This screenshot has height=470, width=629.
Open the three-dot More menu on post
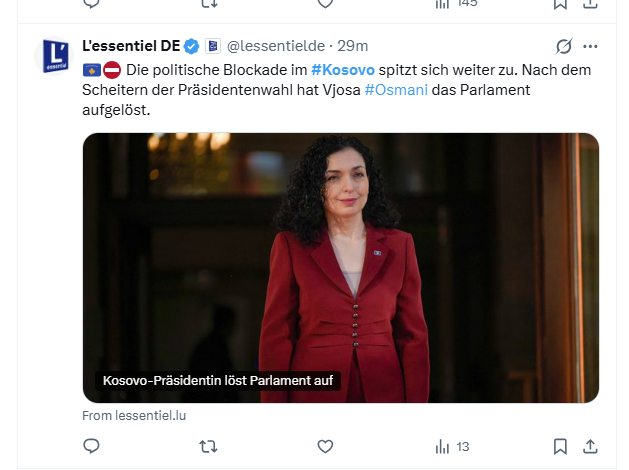coord(590,46)
